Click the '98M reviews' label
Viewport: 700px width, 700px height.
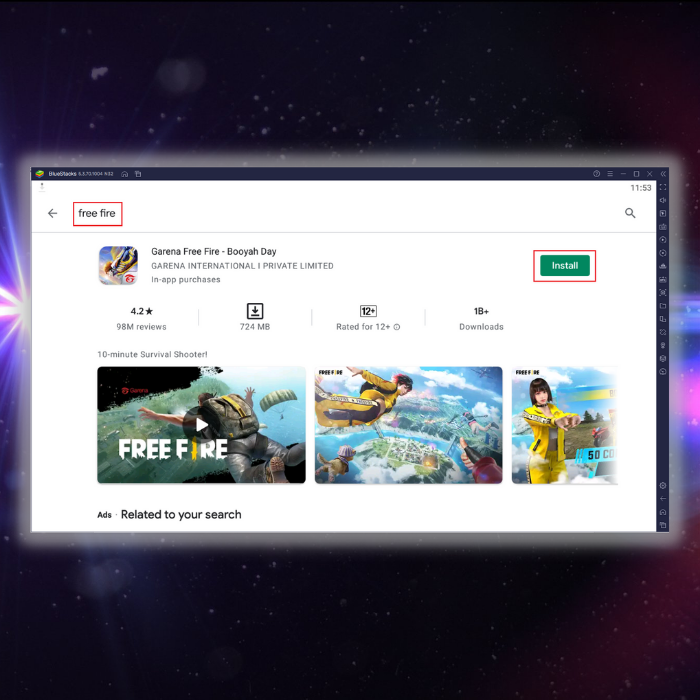pyautogui.click(x=142, y=327)
